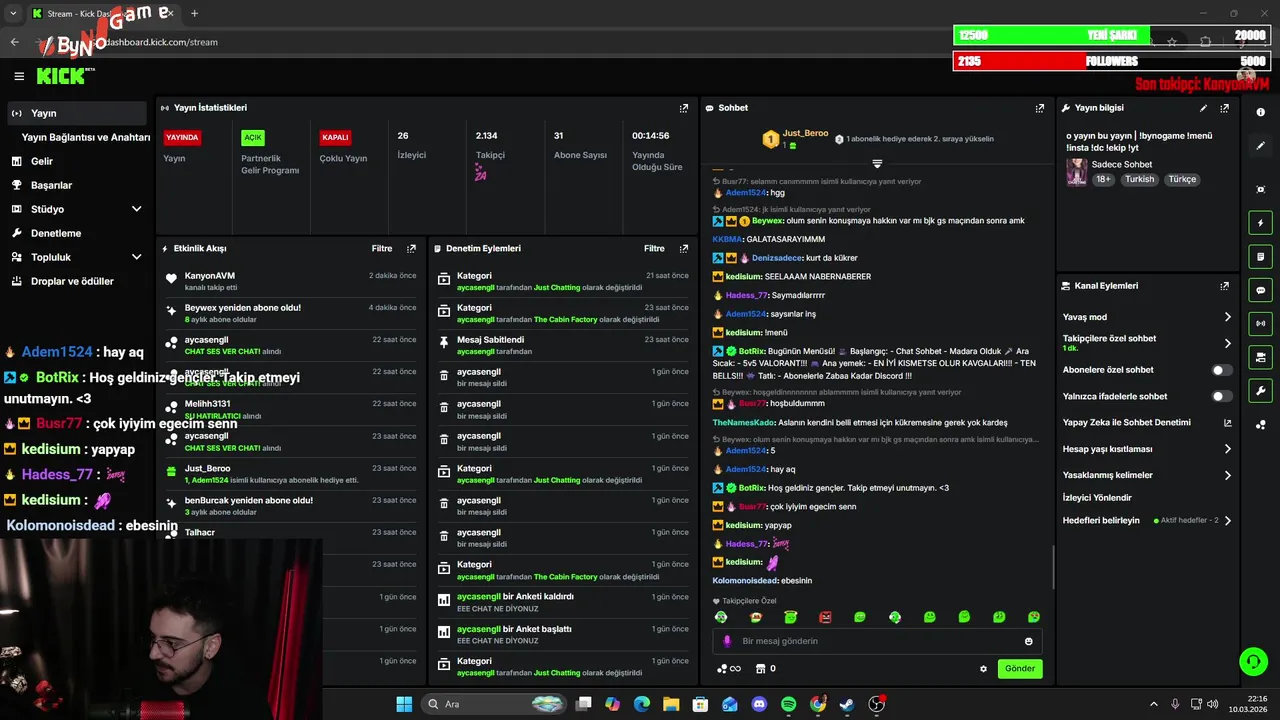
Task: Click the Windows taskbar search box Ara
Action: pyautogui.click(x=495, y=704)
